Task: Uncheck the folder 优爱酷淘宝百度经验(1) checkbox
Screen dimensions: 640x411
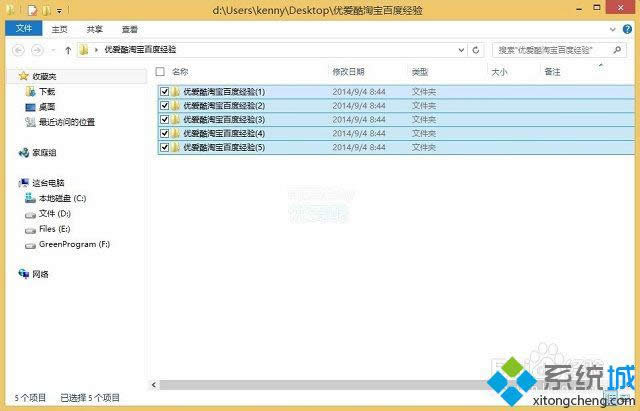Action: (x=163, y=91)
